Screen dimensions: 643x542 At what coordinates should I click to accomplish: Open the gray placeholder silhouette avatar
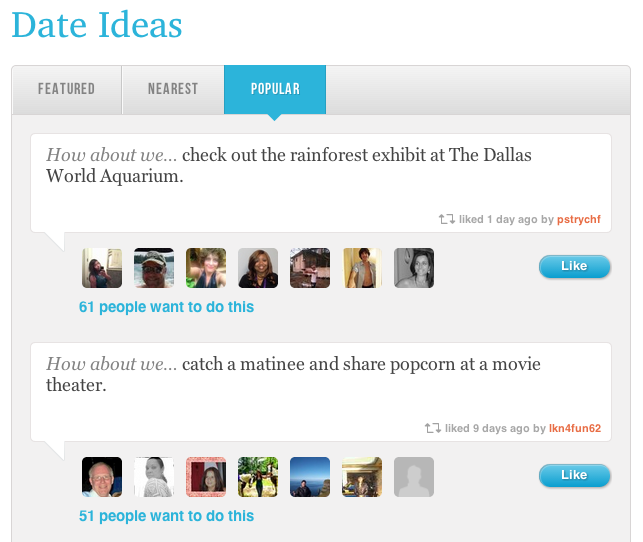coord(414,477)
